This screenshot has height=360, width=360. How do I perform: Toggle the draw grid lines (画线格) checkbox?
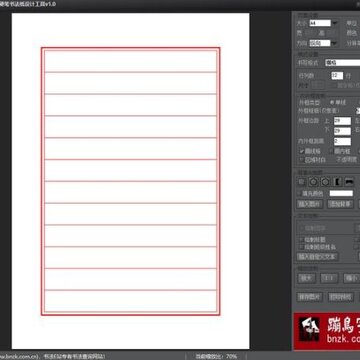tap(302, 151)
